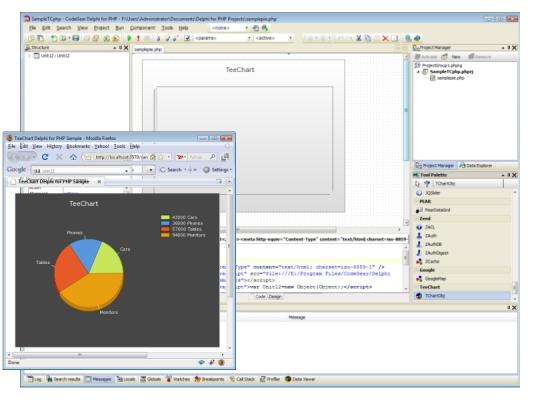Click orange Monitors legend swatch in chart

coord(165,235)
